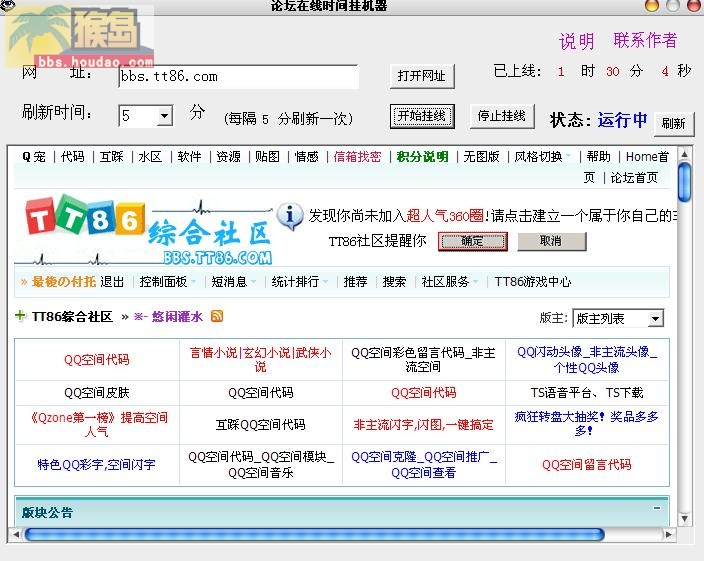Open the 刷新时间 minutes dropdown

pyautogui.click(x=165, y=116)
